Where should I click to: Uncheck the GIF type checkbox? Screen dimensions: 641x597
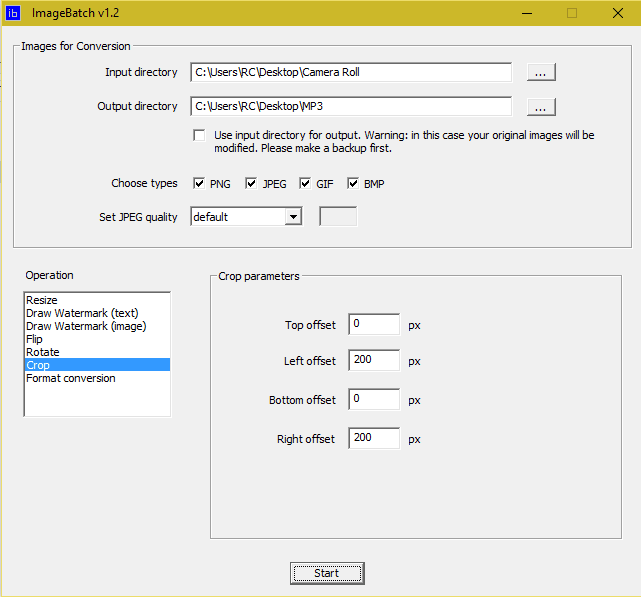(x=305, y=184)
